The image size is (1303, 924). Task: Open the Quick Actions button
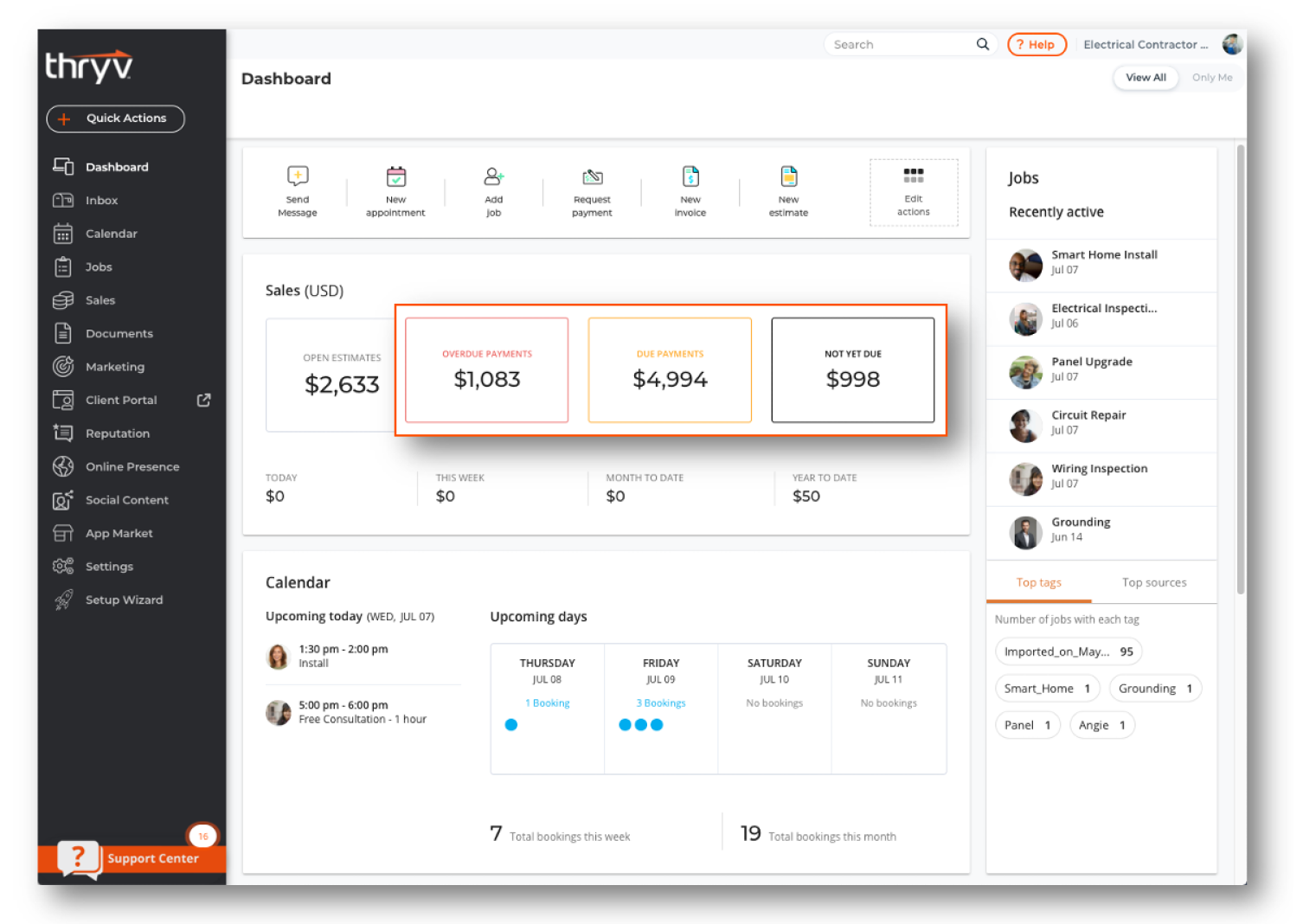tap(115, 119)
